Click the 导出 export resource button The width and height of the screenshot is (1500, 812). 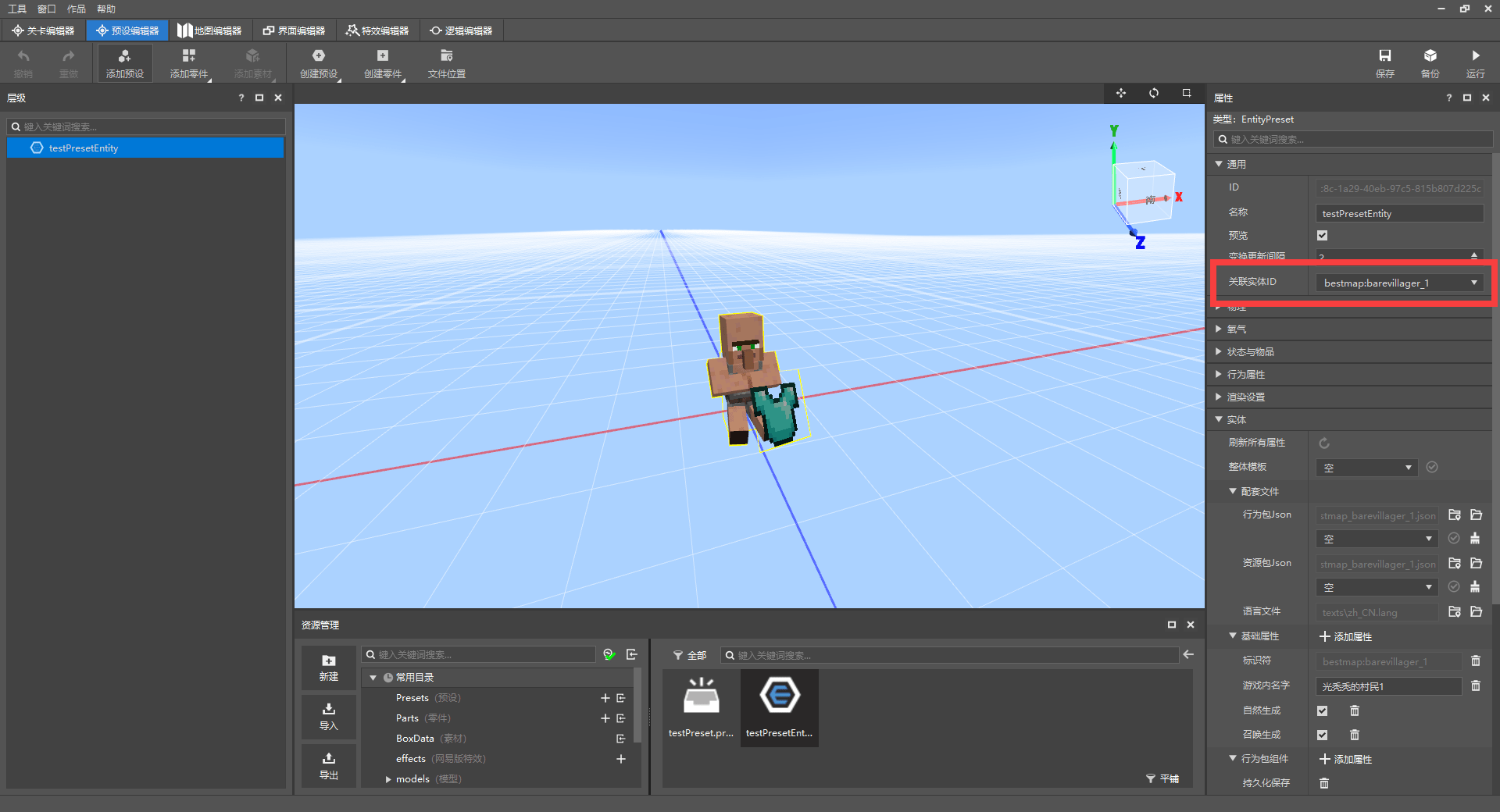click(x=329, y=766)
